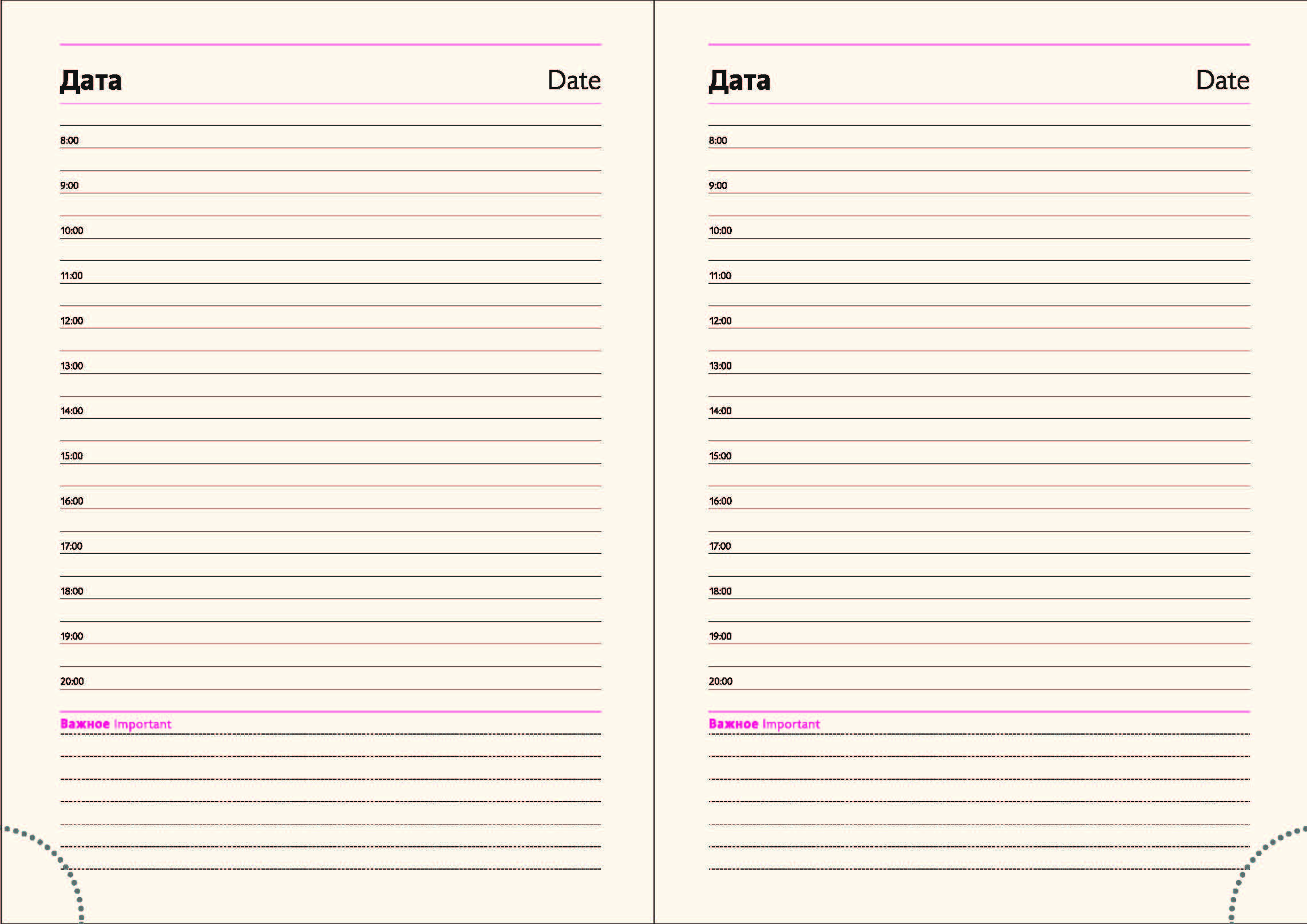The image size is (1307, 924).
Task: Click the Важное Important label on right page
Action: click(764, 724)
